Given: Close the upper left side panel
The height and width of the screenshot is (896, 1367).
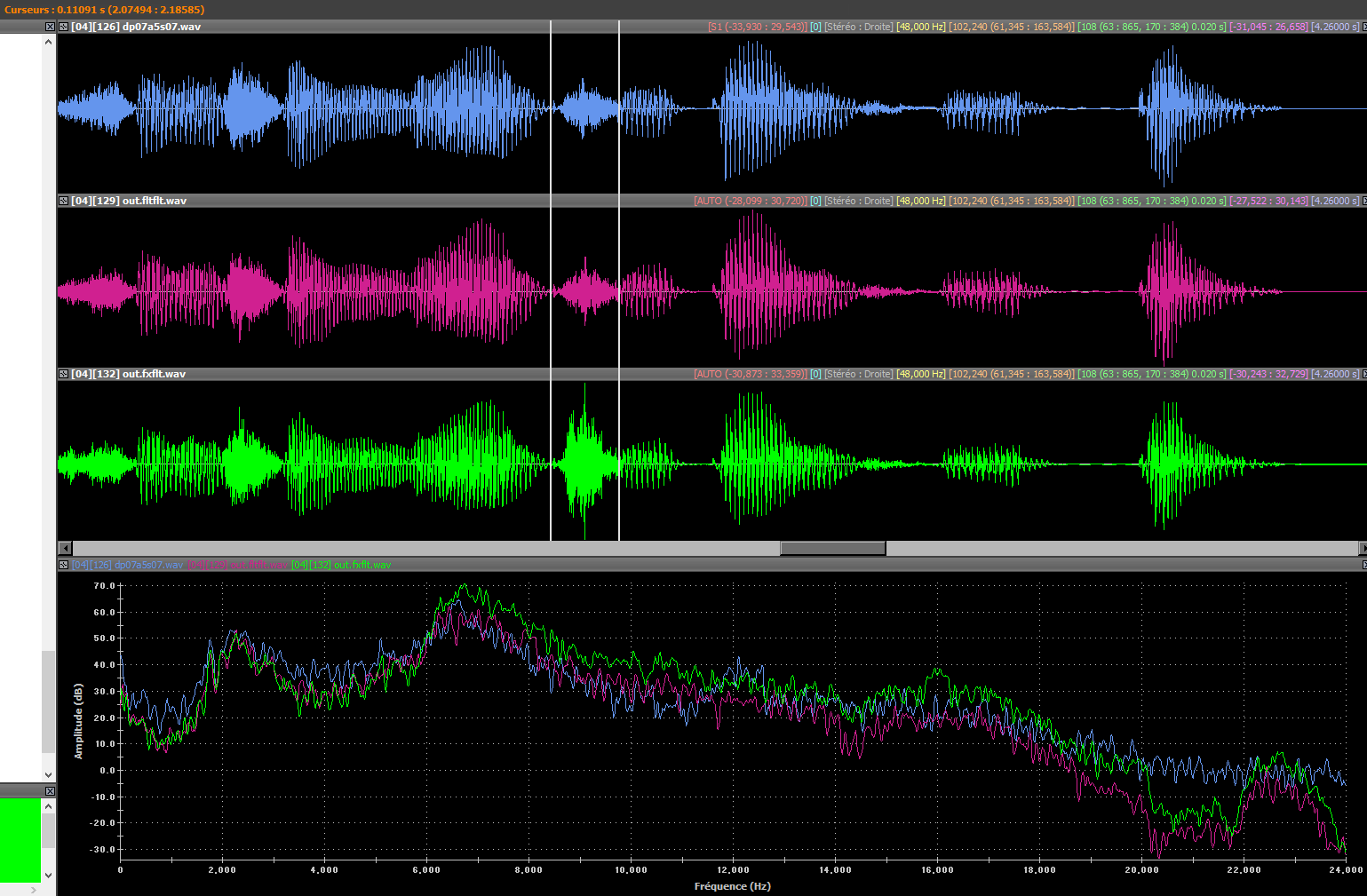Looking at the screenshot, I should point(50,27).
